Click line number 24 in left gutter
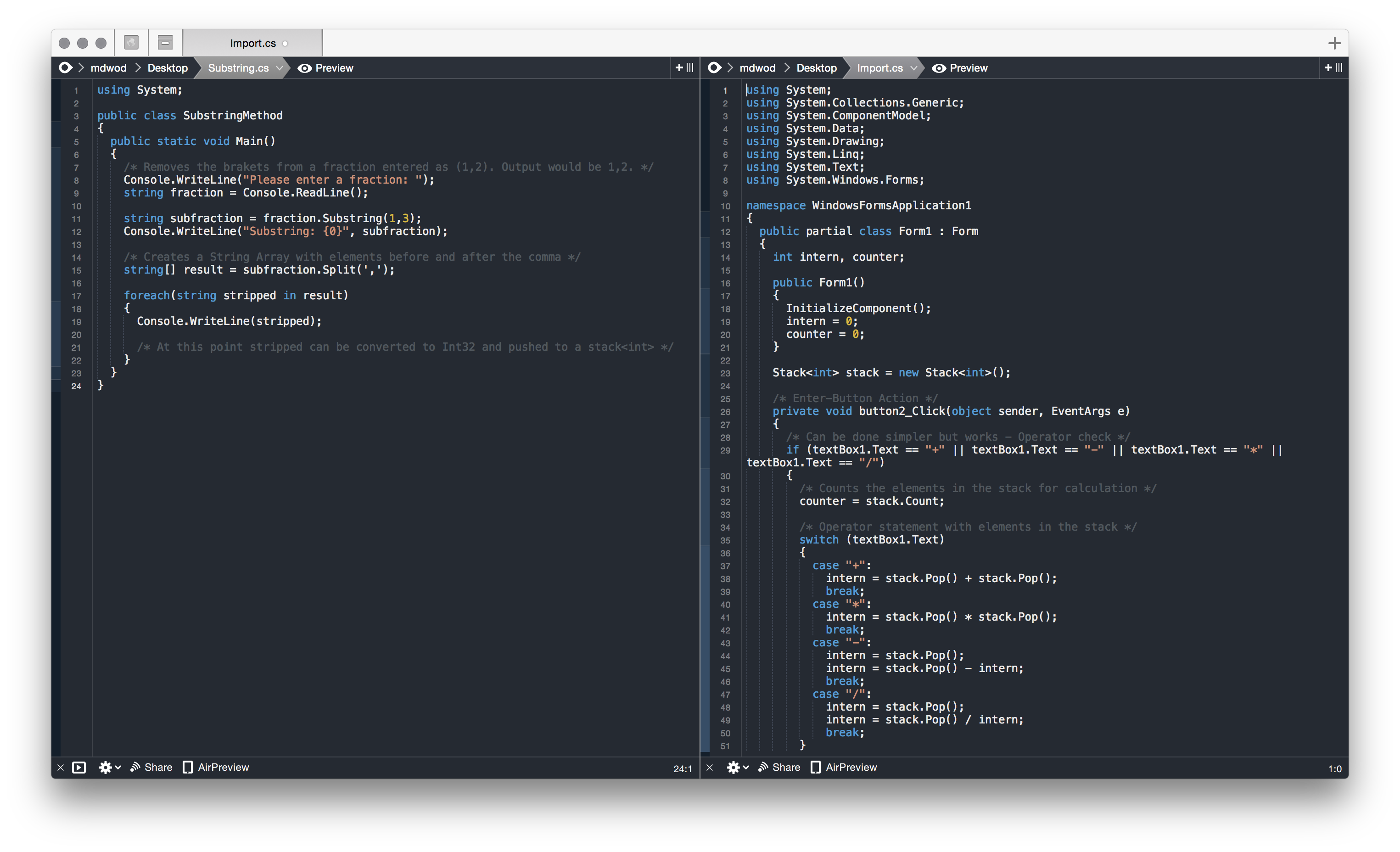 tap(76, 387)
